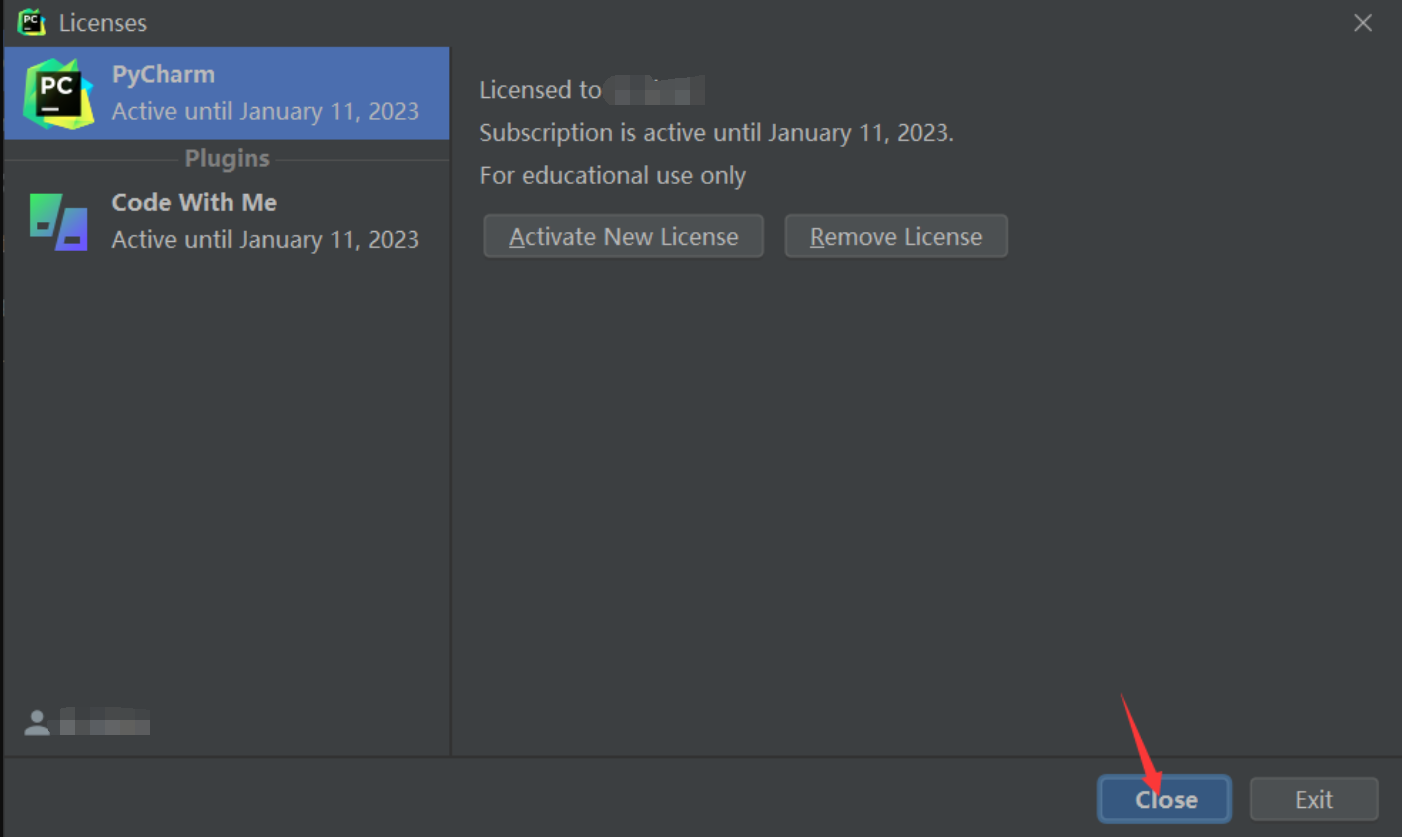Click the Exit button
Screen dimensions: 1402x837
click(1314, 799)
